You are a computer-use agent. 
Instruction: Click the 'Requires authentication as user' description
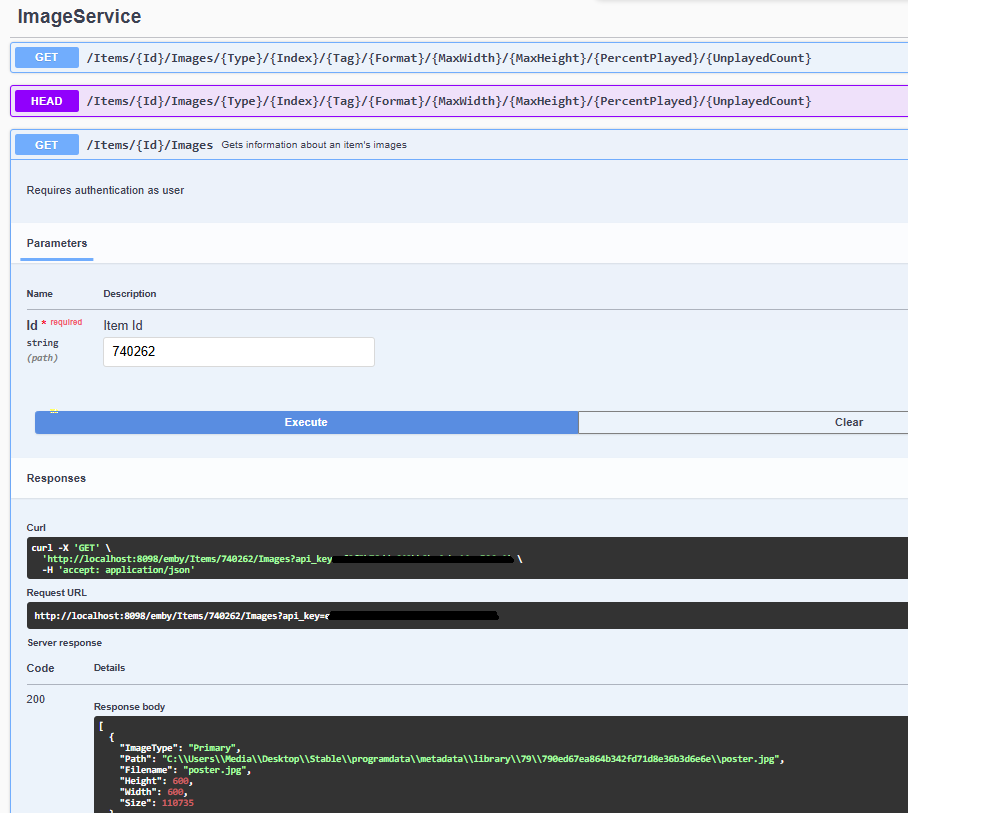[x=105, y=190]
